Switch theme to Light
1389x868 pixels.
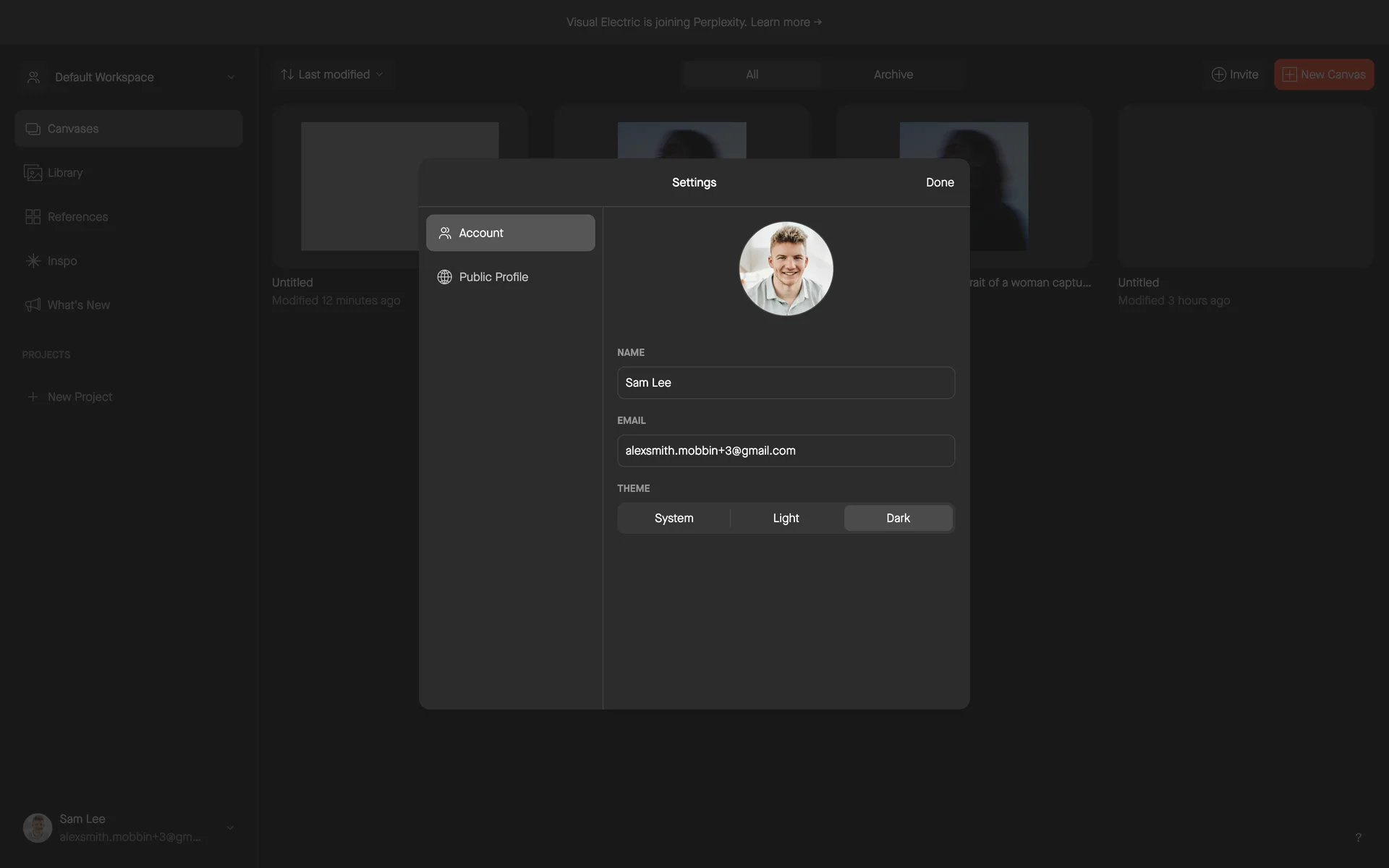pos(786,518)
